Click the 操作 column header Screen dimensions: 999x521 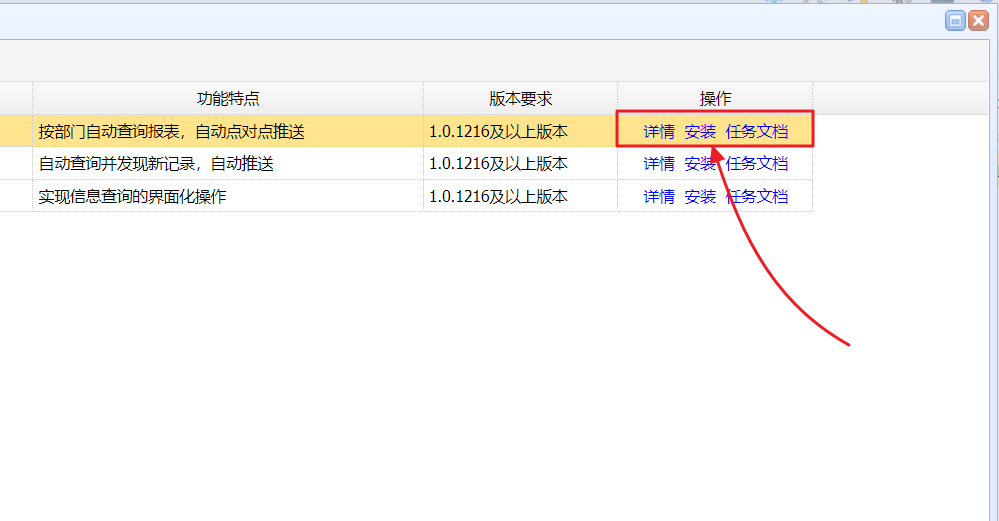point(715,98)
